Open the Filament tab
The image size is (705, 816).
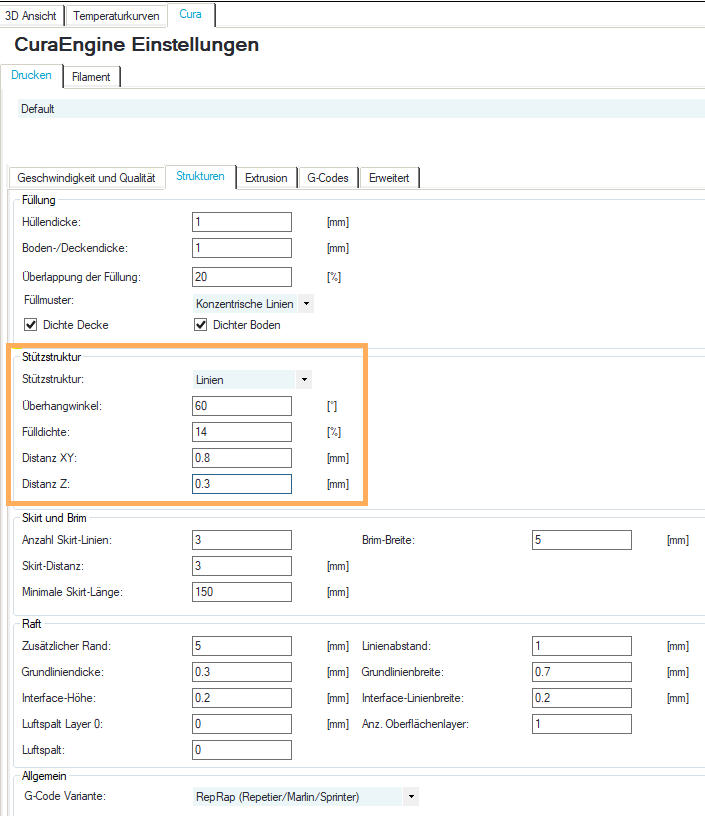[91, 77]
